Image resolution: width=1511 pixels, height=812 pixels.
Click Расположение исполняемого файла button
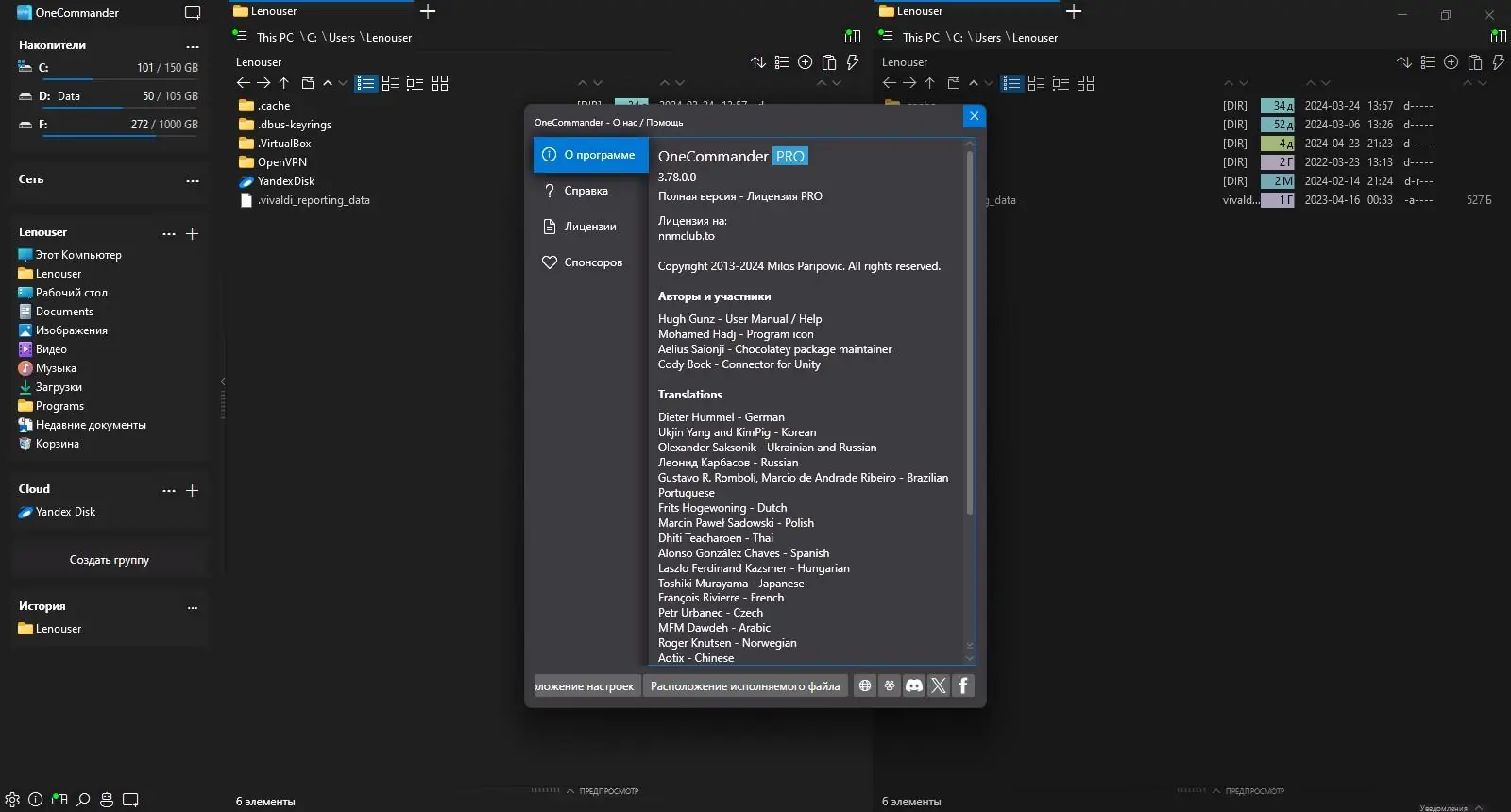745,686
